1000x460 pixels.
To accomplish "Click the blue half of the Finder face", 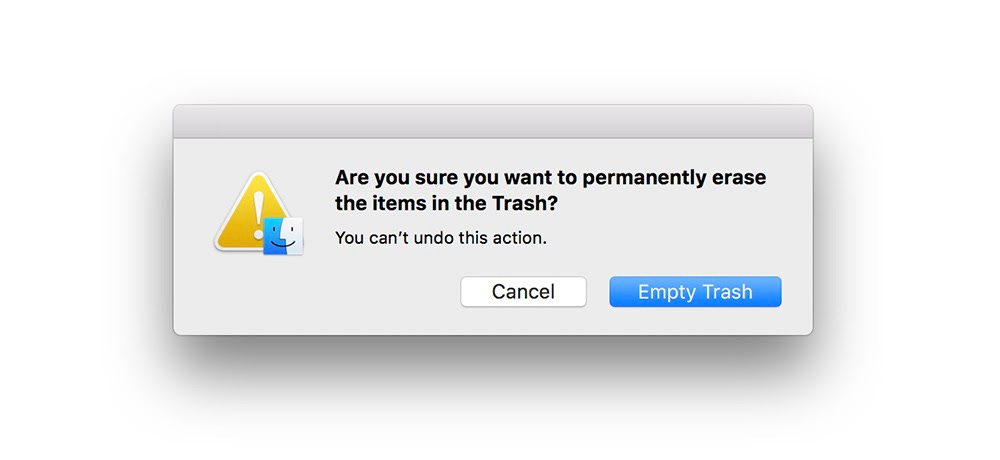I will (x=273, y=235).
